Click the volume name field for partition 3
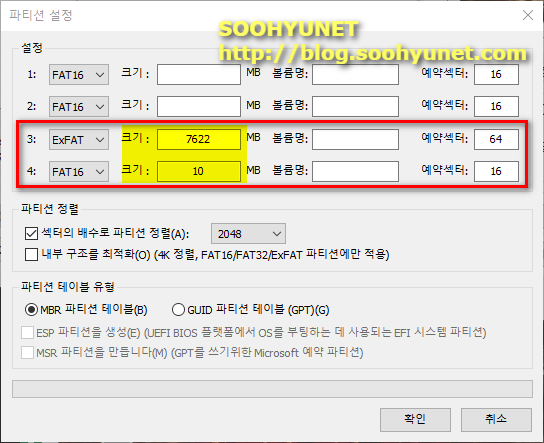The width and height of the screenshot is (544, 443). [x=355, y=139]
